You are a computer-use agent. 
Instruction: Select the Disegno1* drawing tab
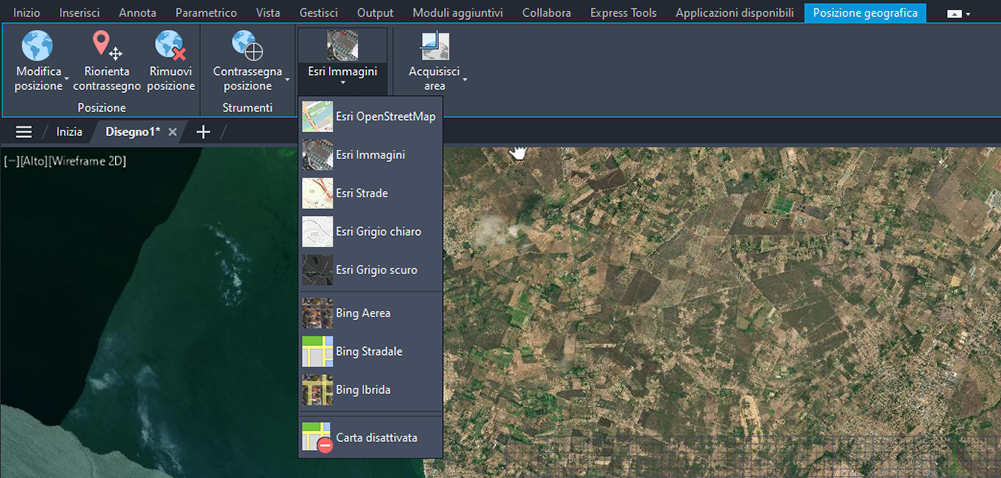coord(133,132)
